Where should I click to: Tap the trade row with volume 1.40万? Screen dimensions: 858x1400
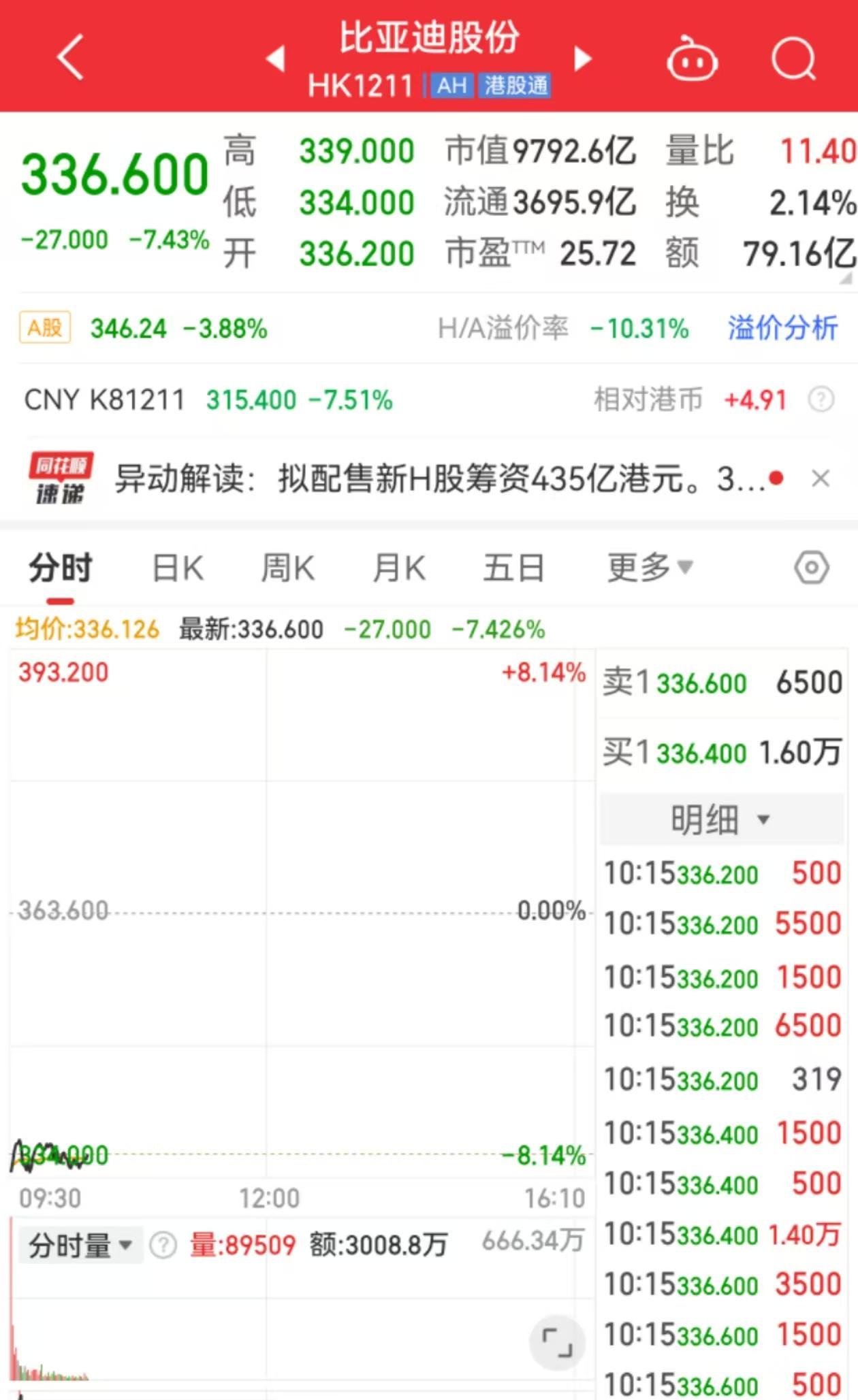pos(723,1234)
